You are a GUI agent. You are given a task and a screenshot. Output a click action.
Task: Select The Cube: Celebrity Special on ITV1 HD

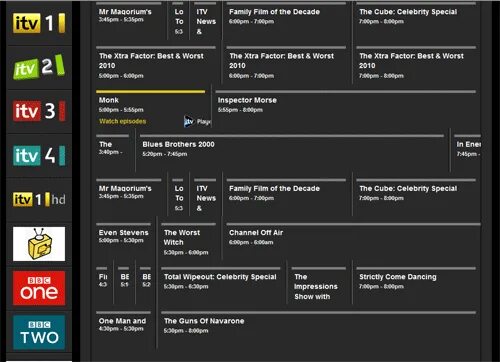[x=416, y=196]
